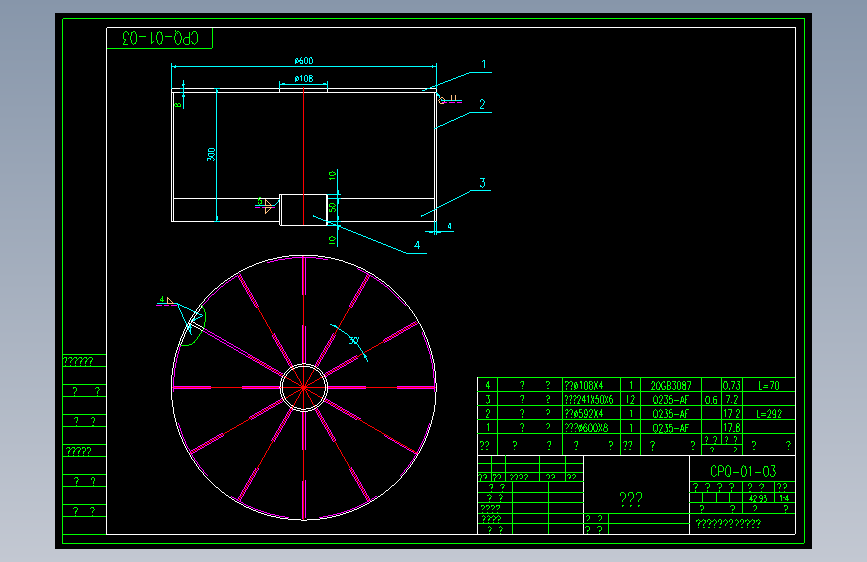Click callout number 4 below side view
The image size is (867, 562).
[417, 245]
